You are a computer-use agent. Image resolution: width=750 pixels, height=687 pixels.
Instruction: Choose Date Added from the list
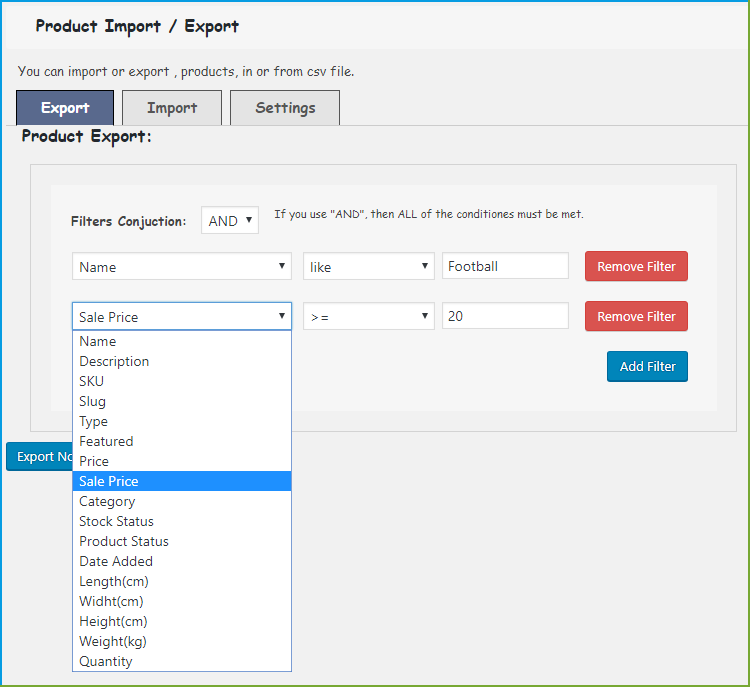[x=115, y=561]
